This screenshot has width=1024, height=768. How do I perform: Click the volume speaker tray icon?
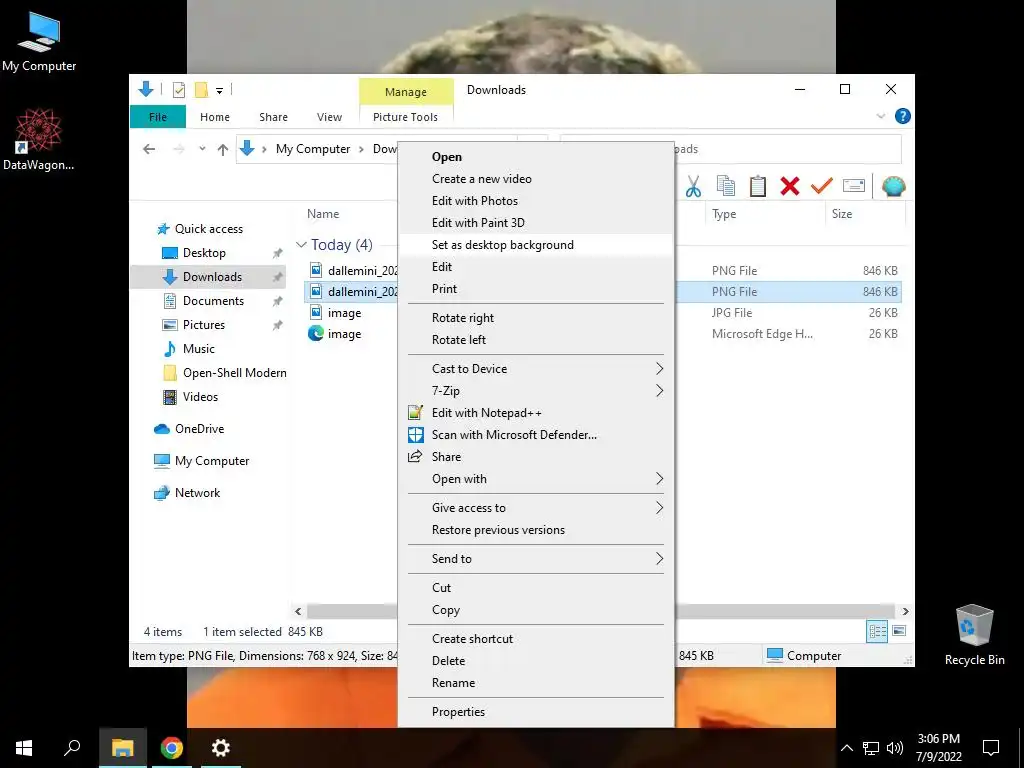895,748
